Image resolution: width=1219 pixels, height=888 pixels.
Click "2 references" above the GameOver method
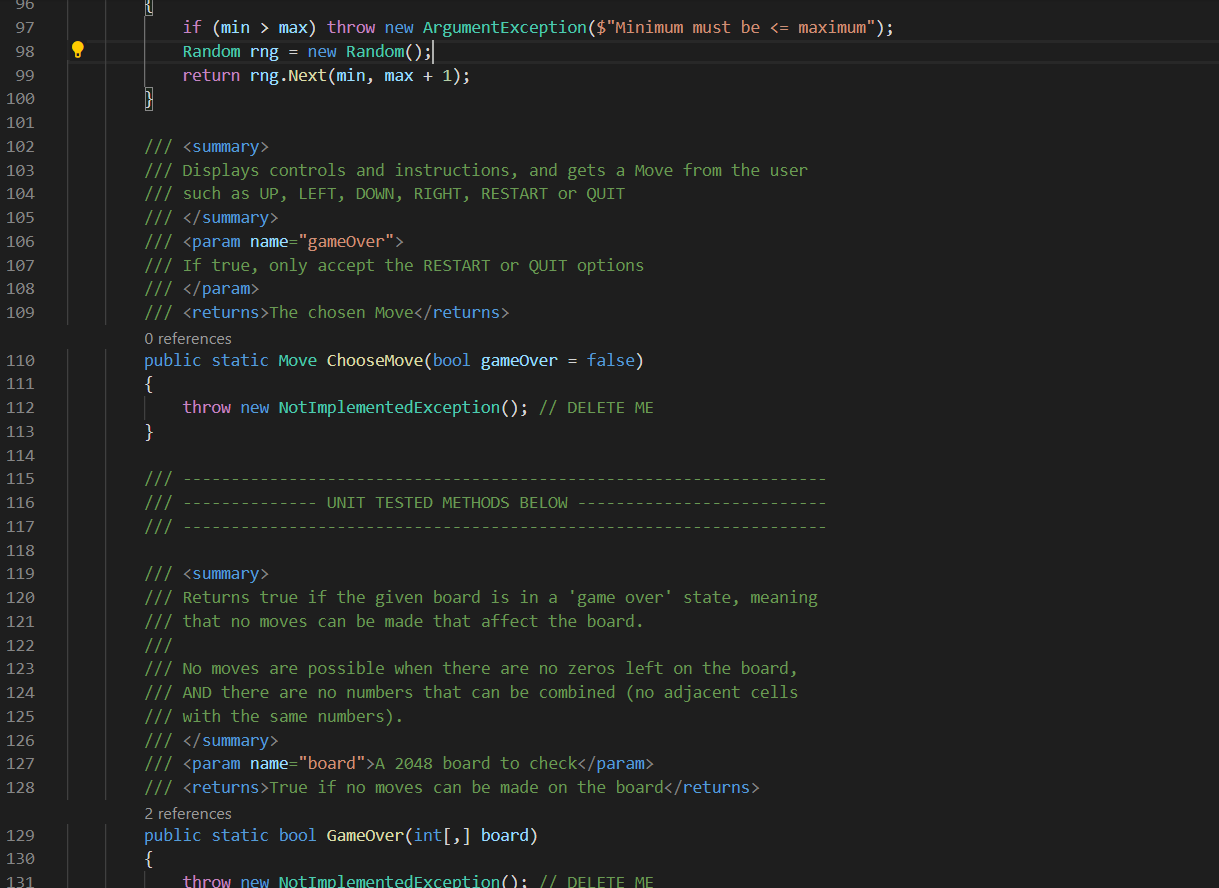tap(187, 813)
